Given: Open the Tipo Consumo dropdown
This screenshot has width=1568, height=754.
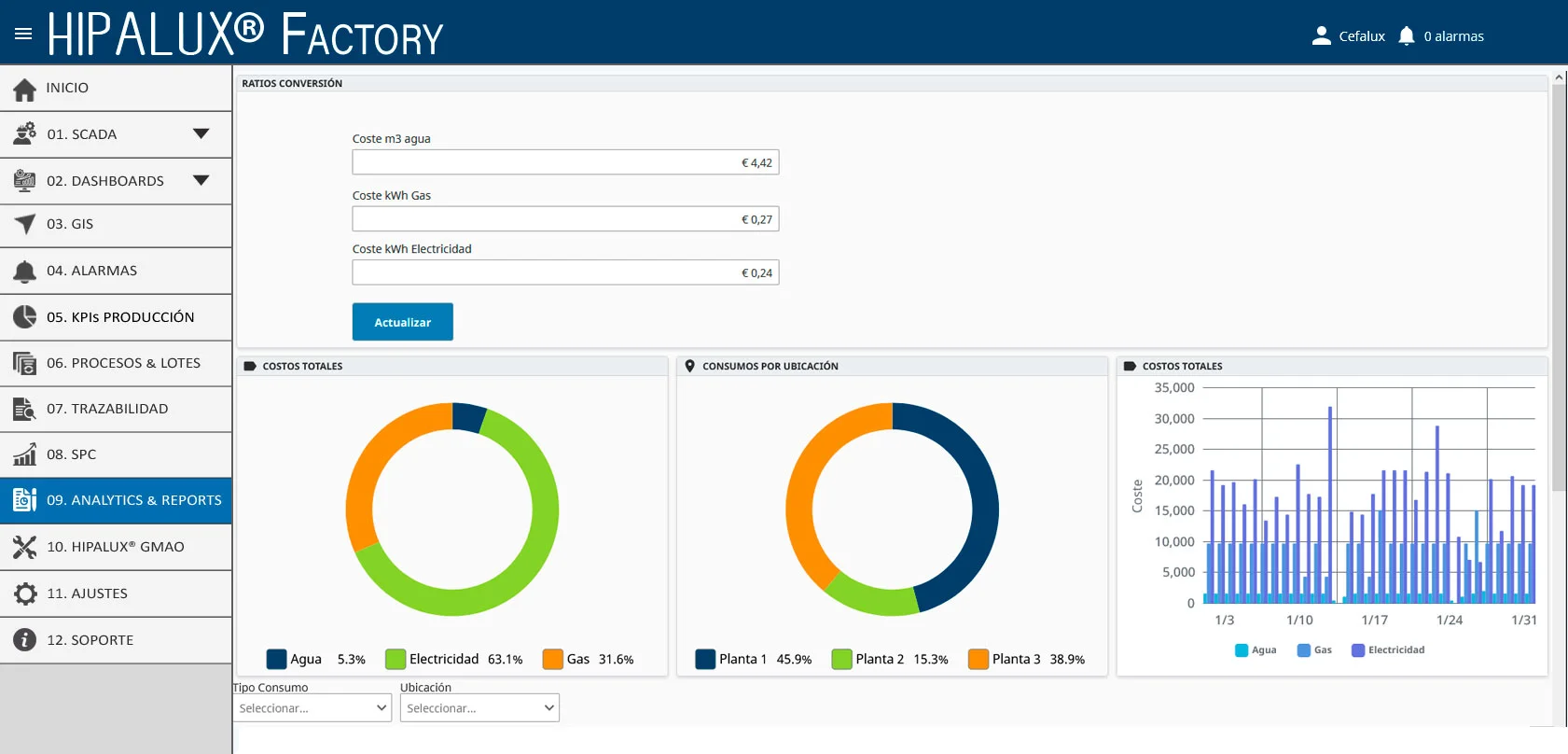Looking at the screenshot, I should tap(312, 708).
